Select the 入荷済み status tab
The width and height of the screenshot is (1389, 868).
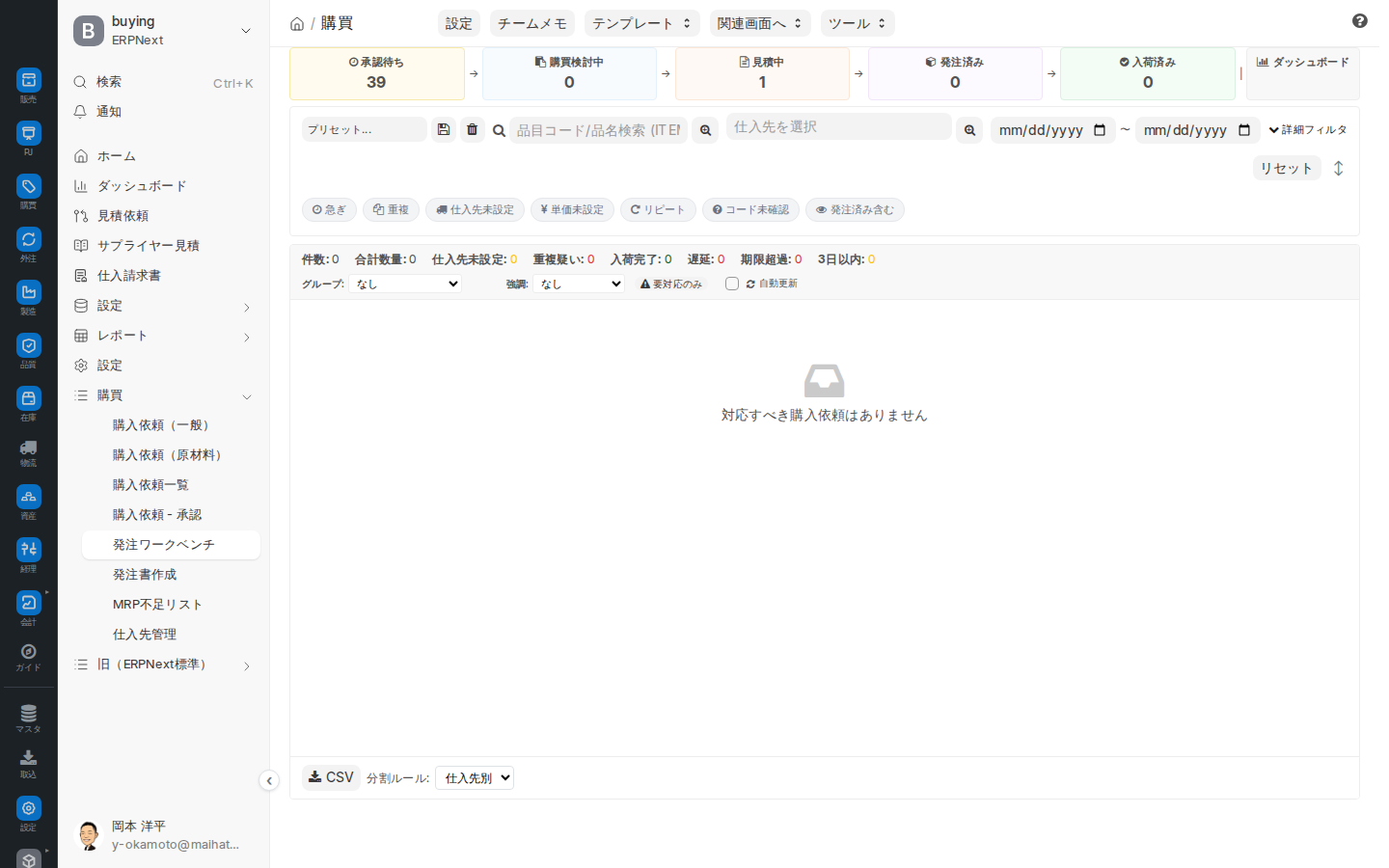[x=1148, y=73]
